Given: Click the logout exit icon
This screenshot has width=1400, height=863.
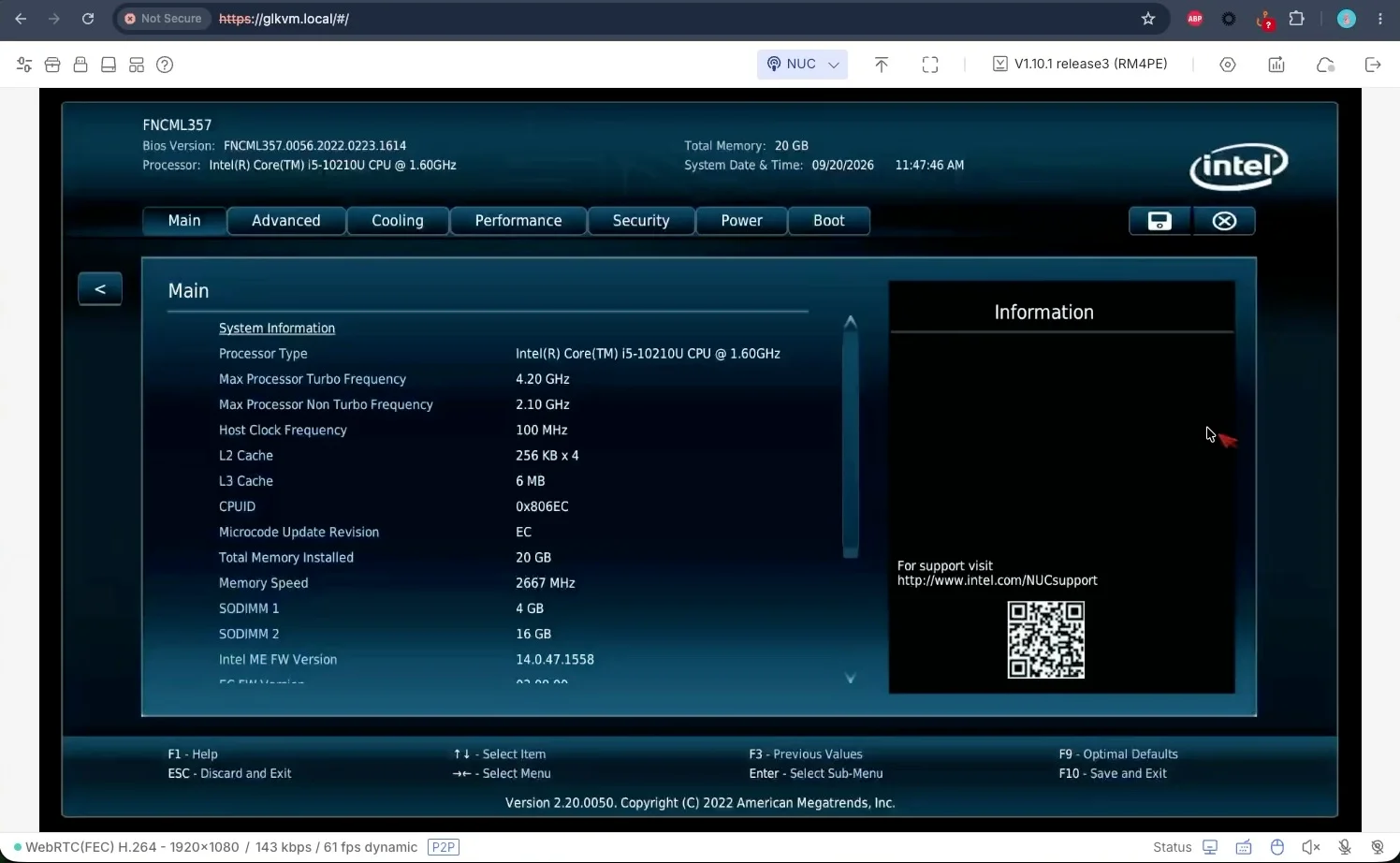Looking at the screenshot, I should 1373,65.
